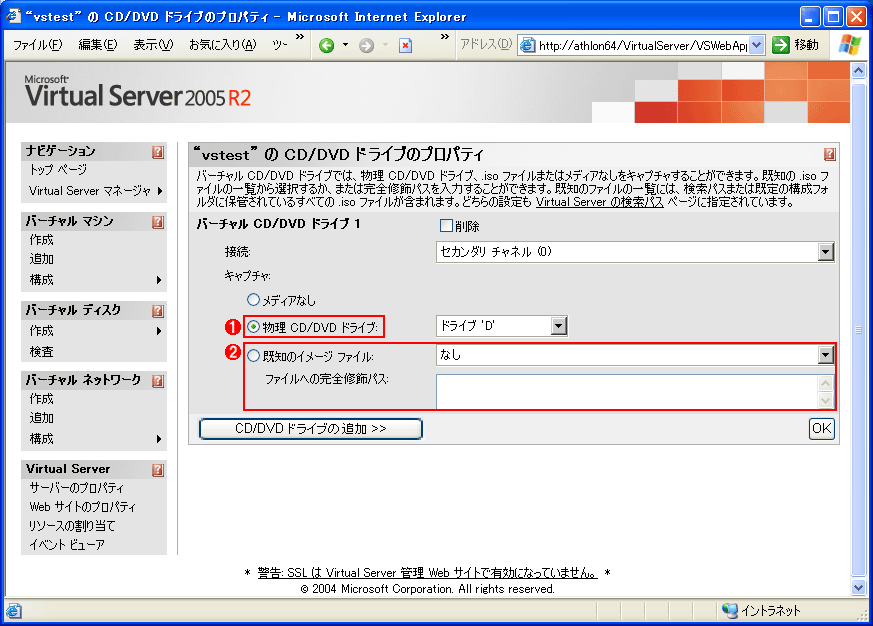Open help icon for CD/DVD ドライブのプロパティ
This screenshot has height=626, width=873.
click(x=830, y=154)
